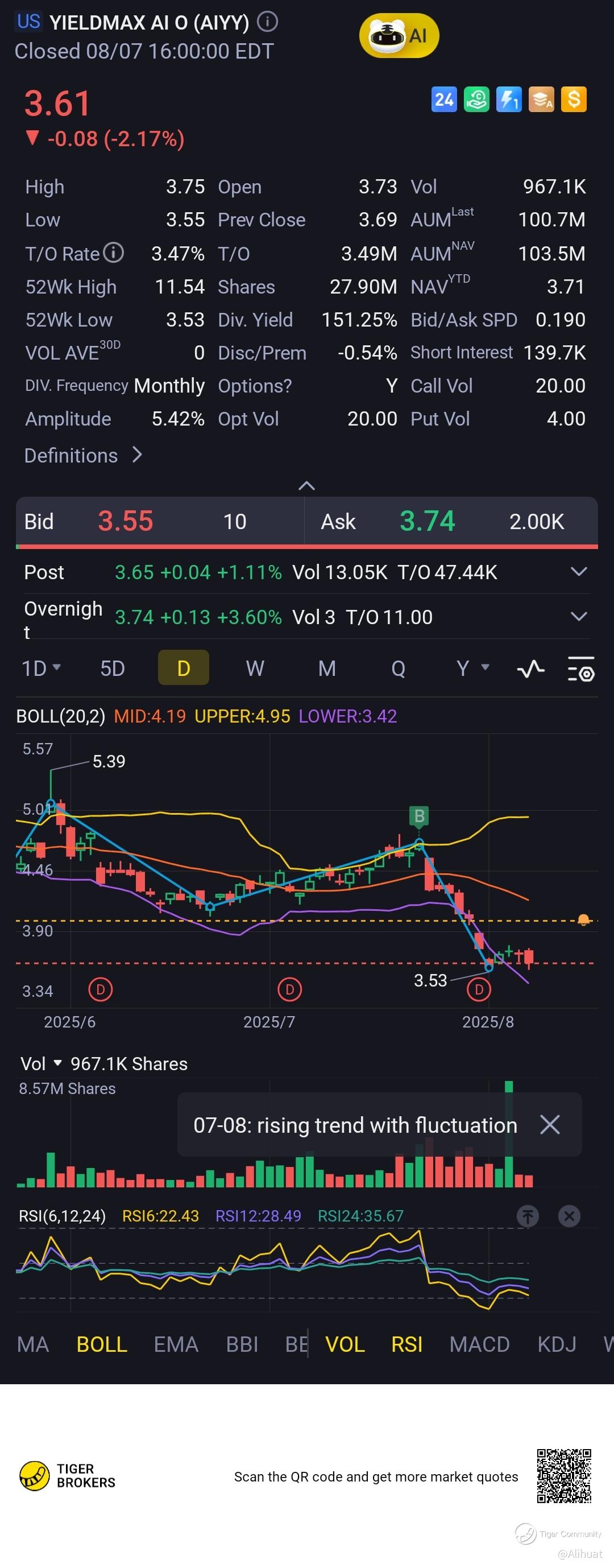Open the orange stacked layers icon
614x1568 pixels.
[x=541, y=99]
